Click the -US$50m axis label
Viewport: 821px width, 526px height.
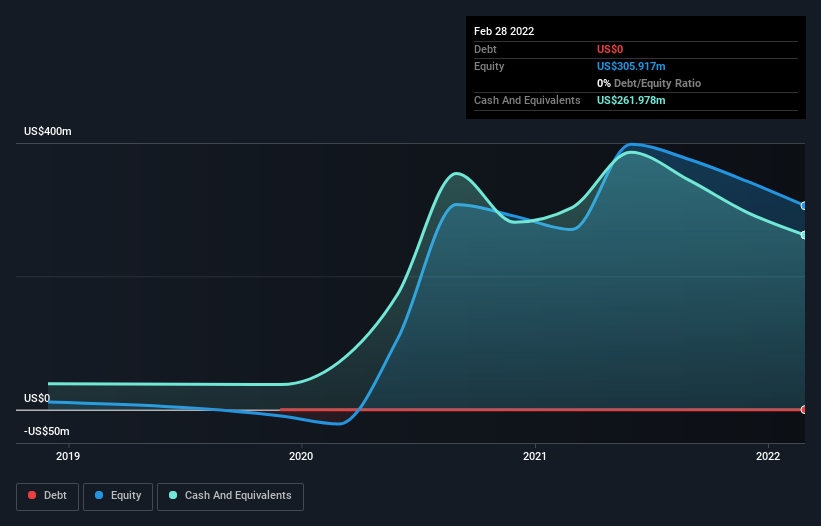pos(47,431)
